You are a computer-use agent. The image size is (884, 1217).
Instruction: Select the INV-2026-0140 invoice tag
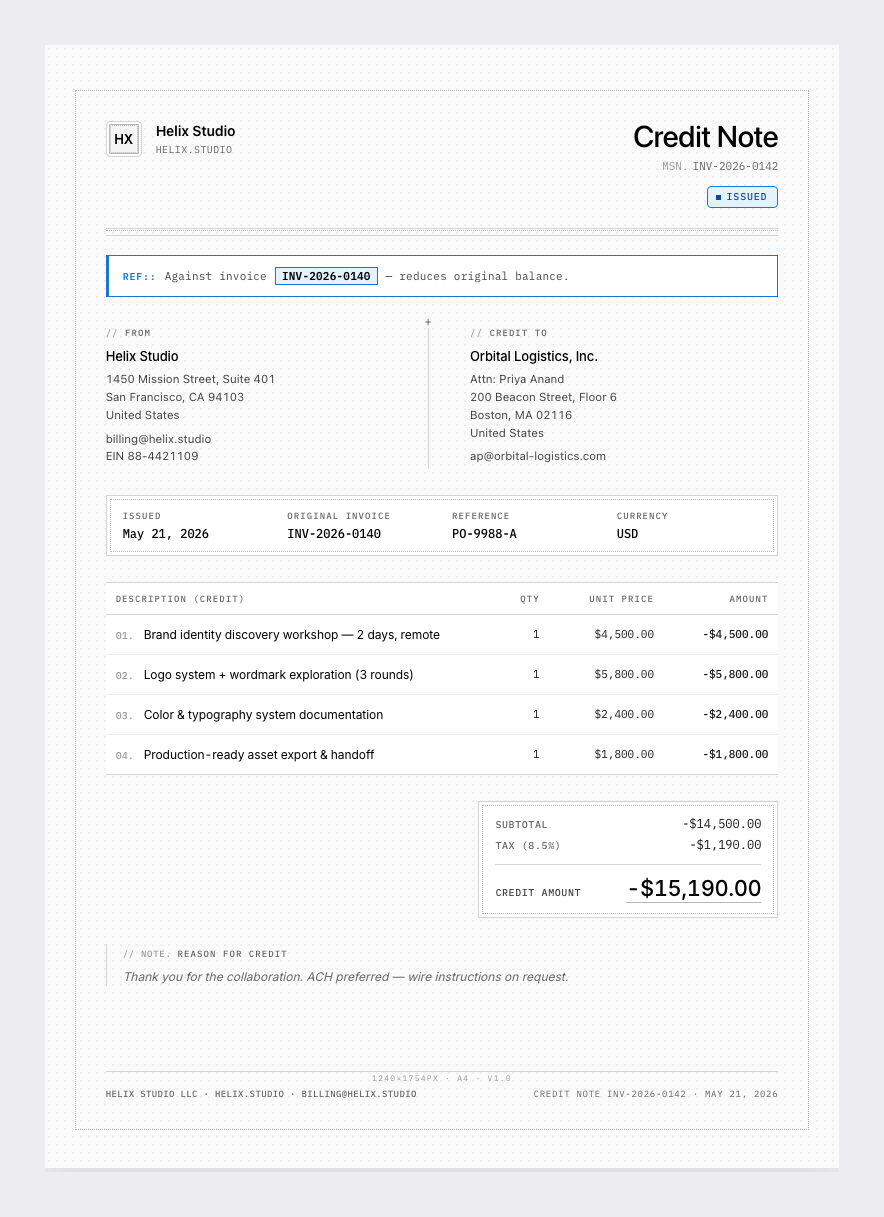click(326, 276)
